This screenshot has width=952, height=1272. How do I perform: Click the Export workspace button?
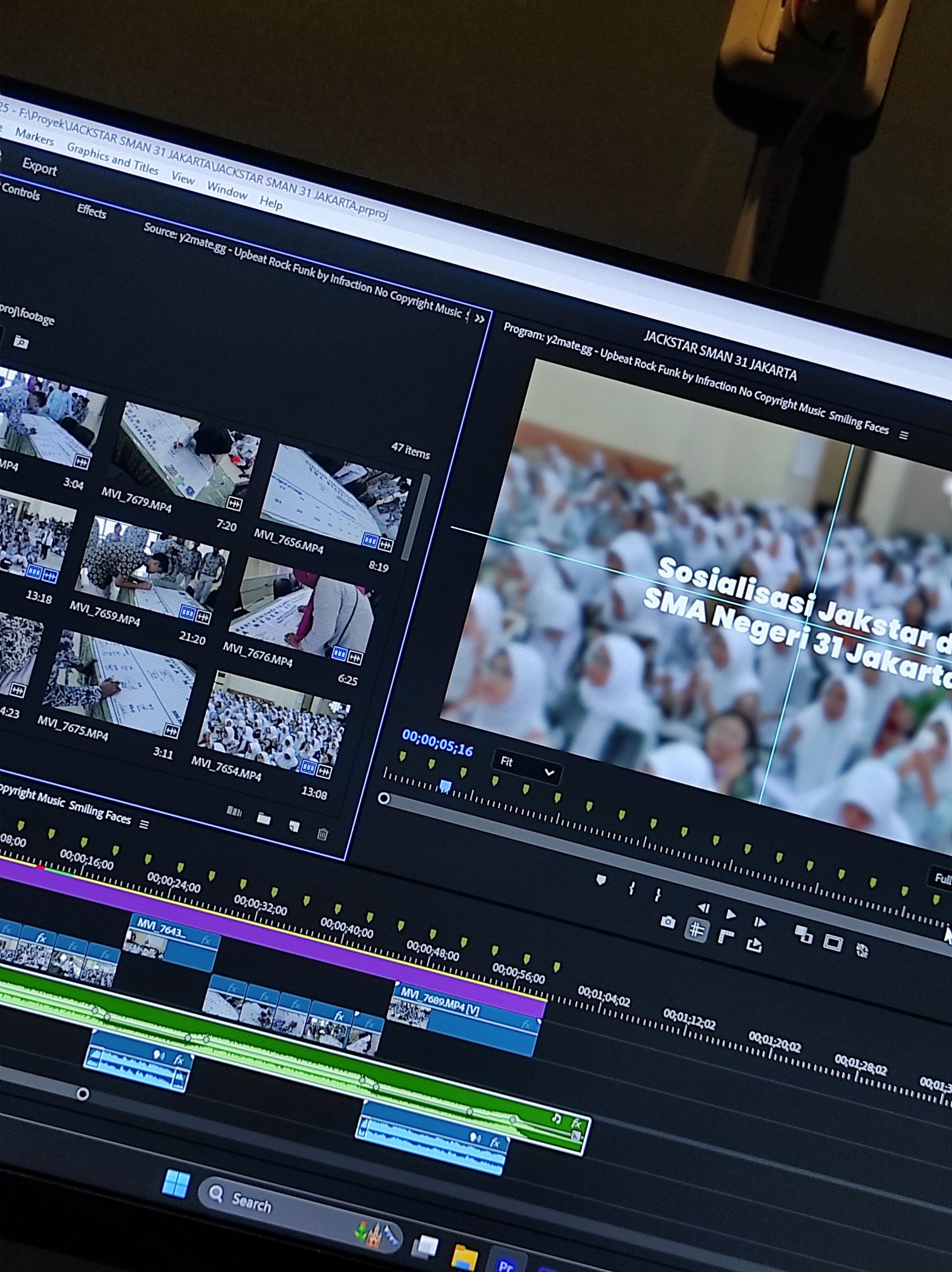[39, 167]
